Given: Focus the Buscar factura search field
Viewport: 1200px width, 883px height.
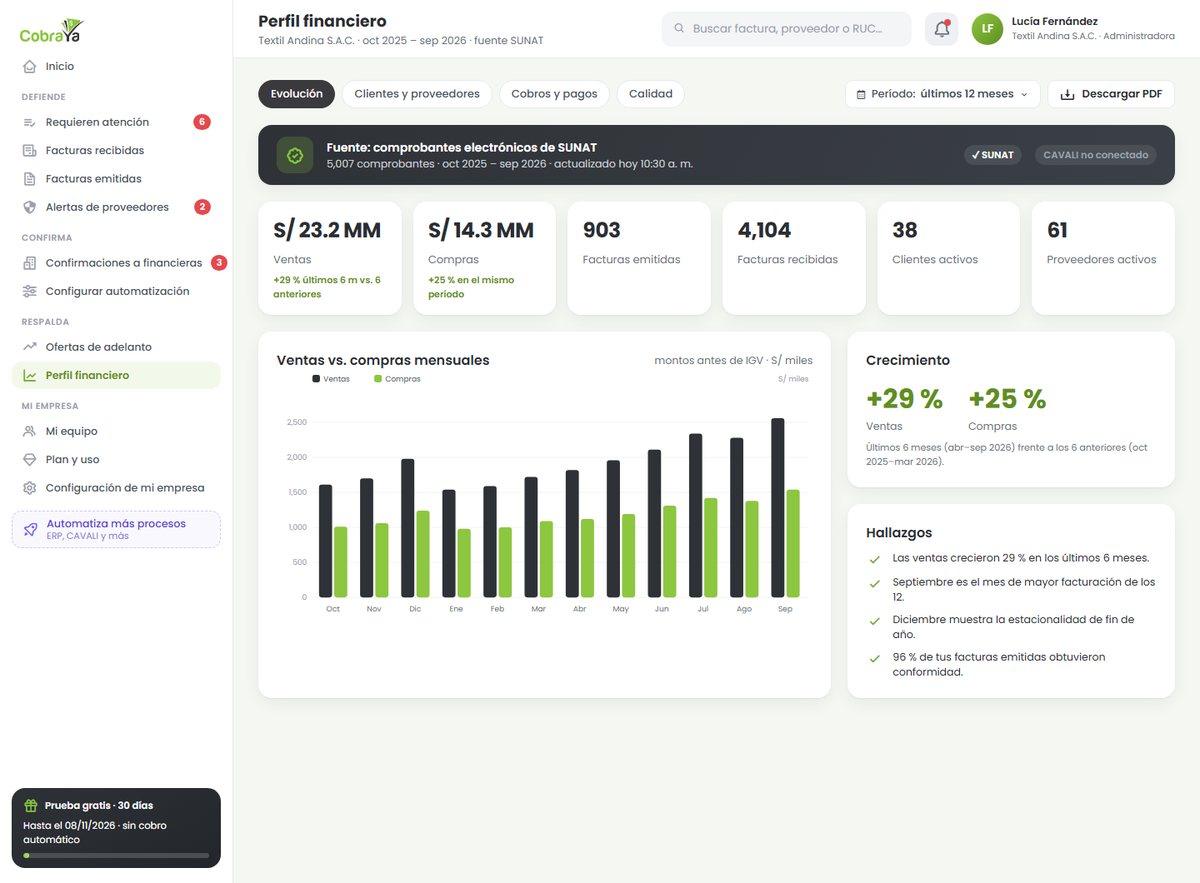Looking at the screenshot, I should [x=786, y=29].
